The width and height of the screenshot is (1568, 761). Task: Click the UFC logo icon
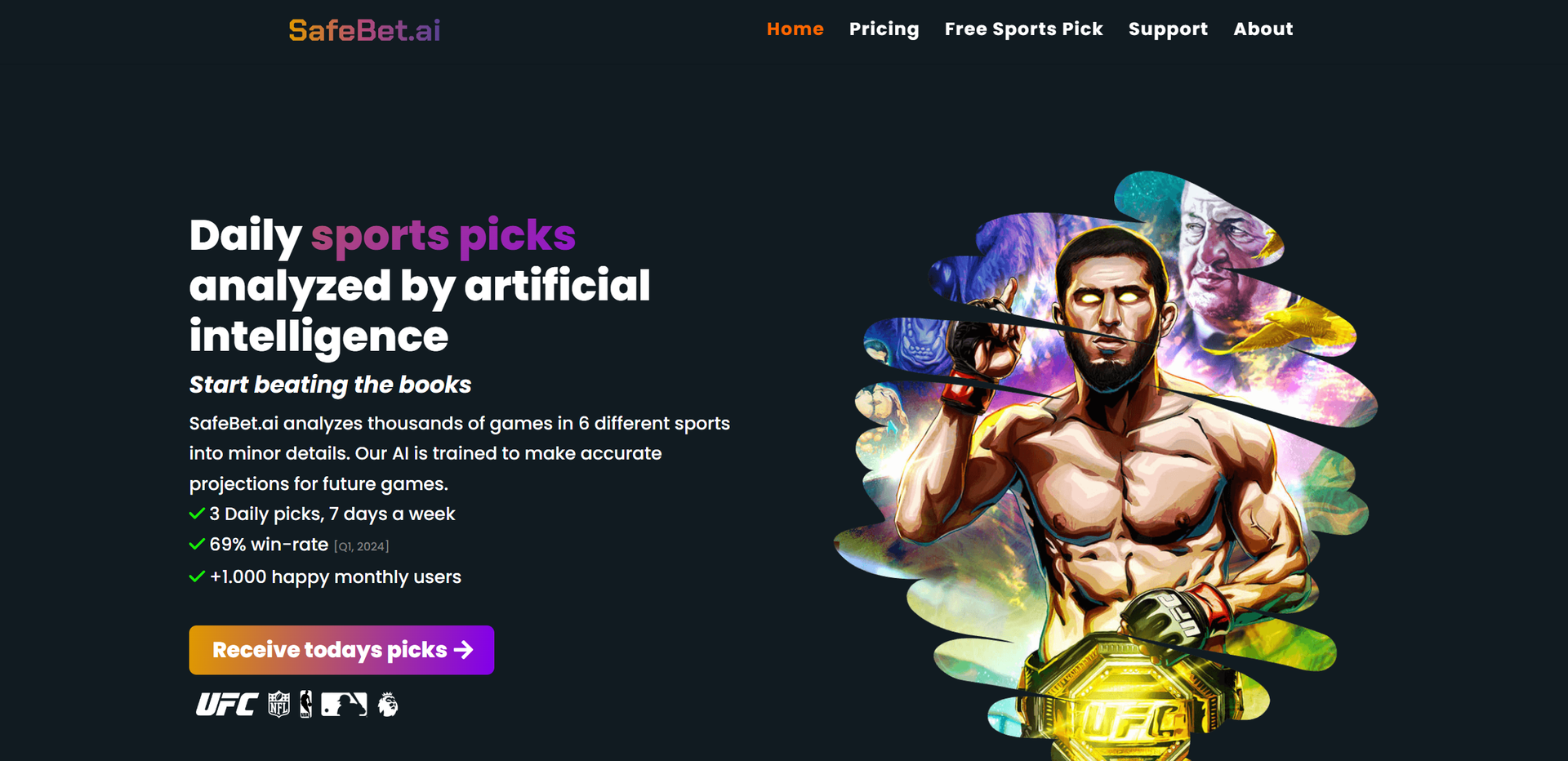coord(226,703)
